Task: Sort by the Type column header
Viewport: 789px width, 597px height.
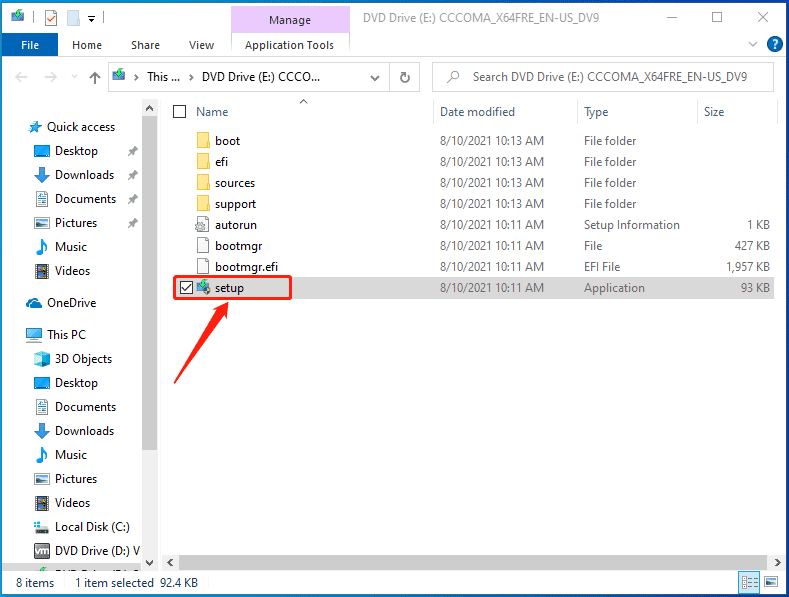Action: pos(596,112)
